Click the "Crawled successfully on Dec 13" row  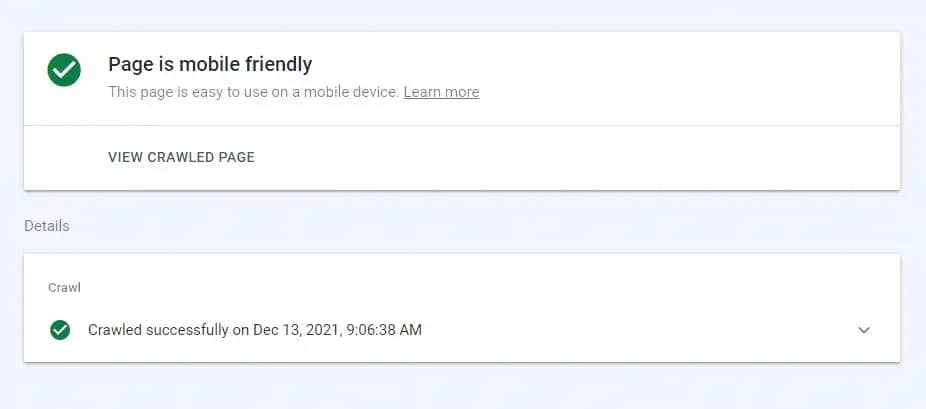462,330
